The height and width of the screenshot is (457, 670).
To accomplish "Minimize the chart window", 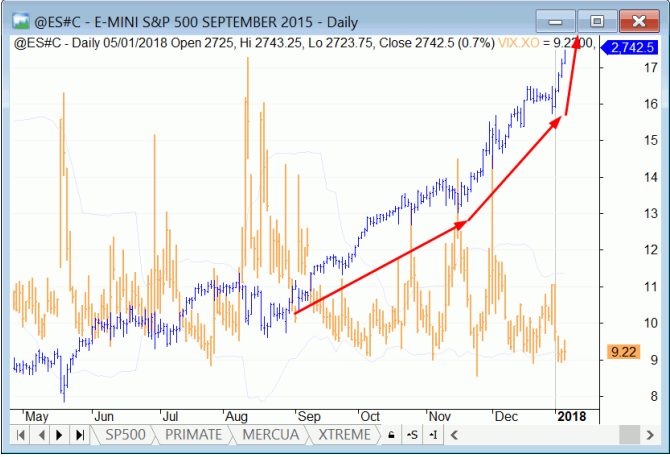I will point(556,20).
